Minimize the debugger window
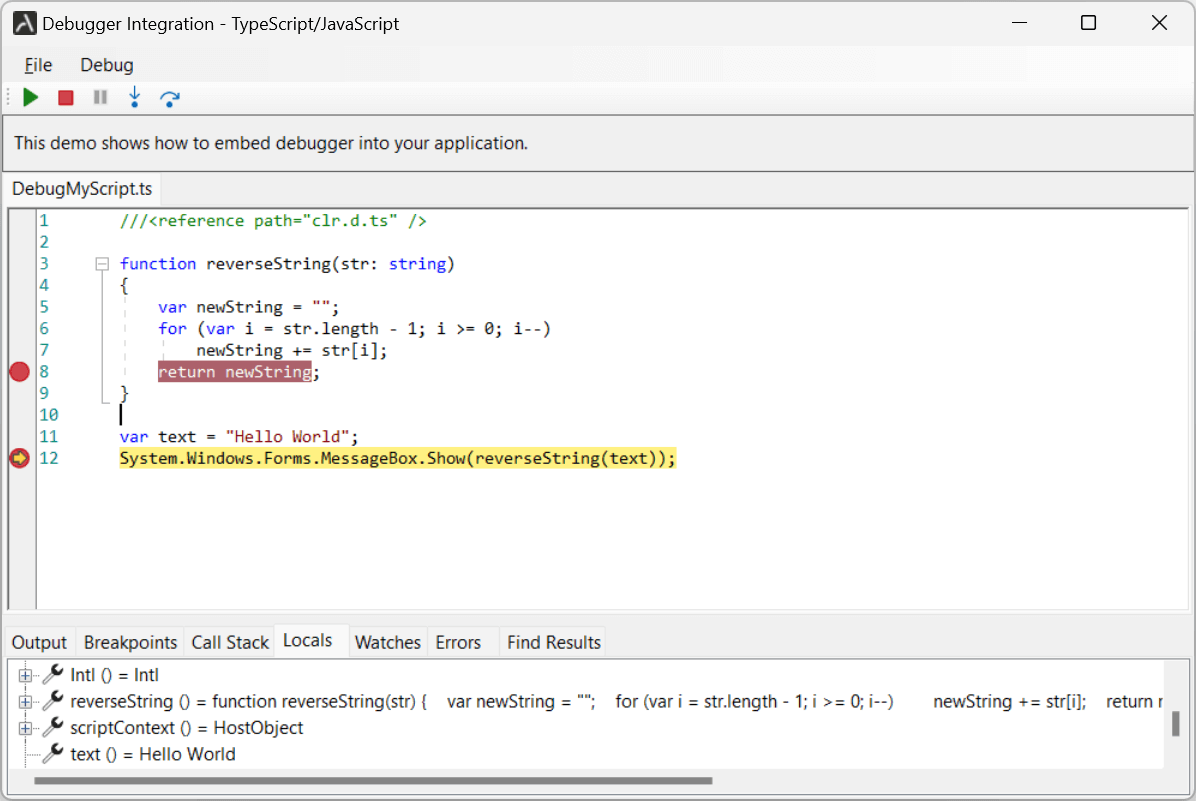 [1020, 23]
